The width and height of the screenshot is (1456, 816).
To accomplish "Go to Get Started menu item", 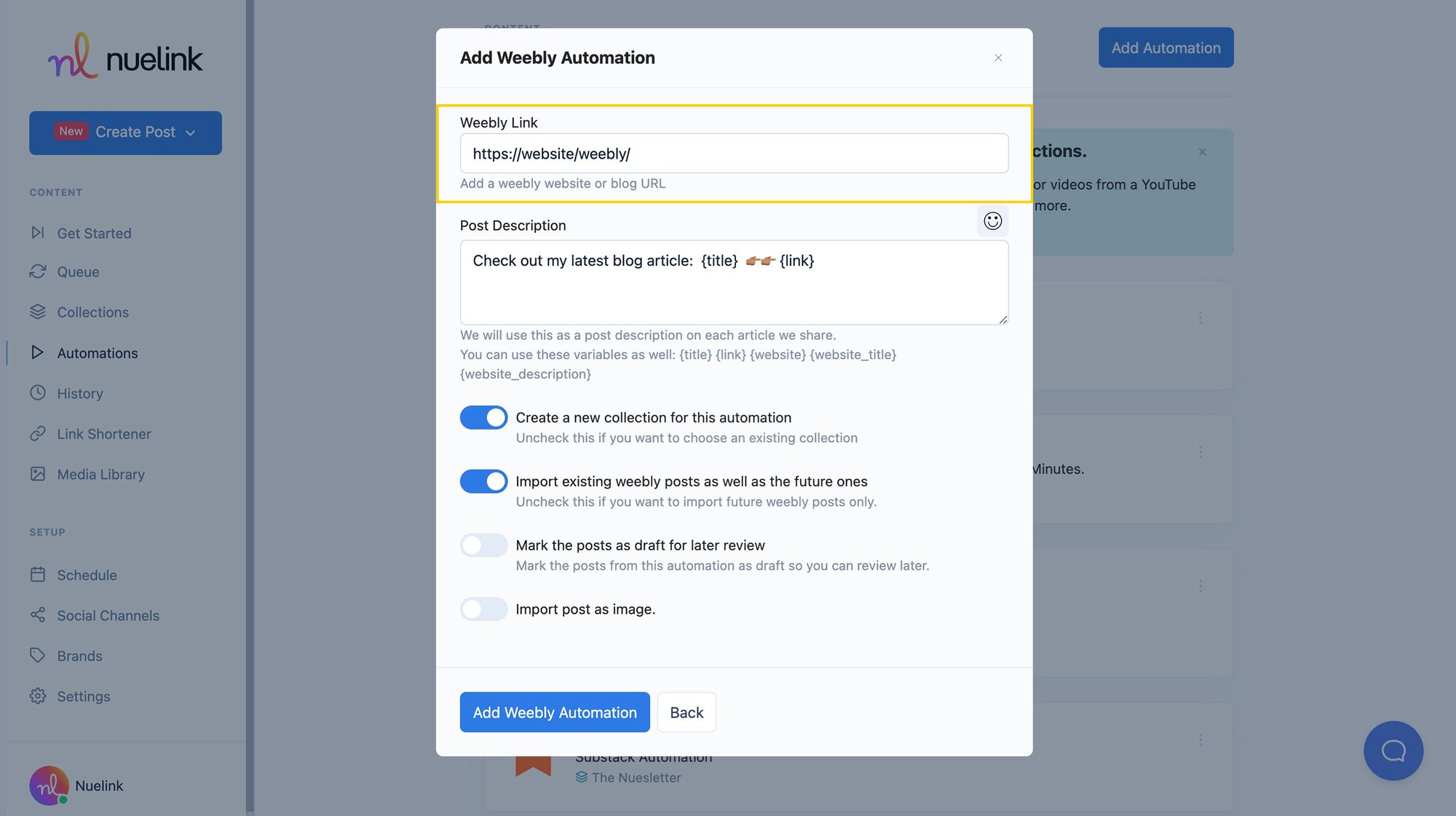I will (94, 233).
